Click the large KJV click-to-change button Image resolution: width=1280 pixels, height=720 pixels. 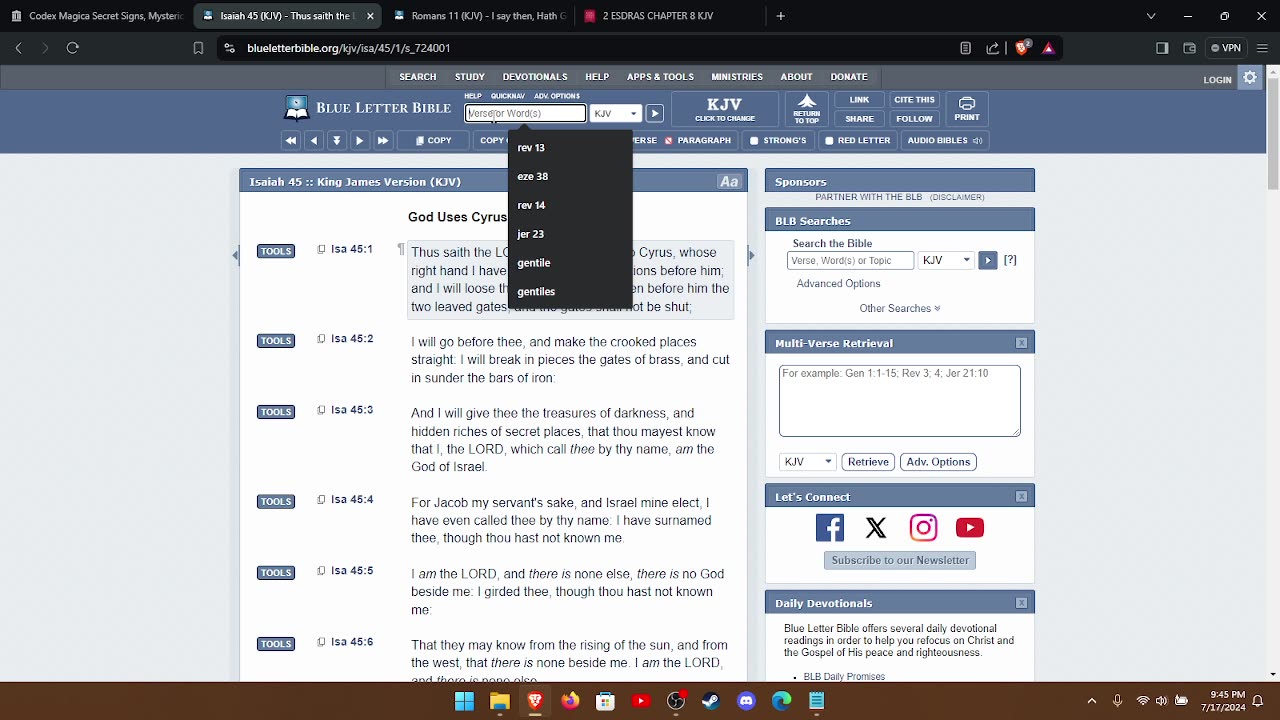click(x=725, y=109)
